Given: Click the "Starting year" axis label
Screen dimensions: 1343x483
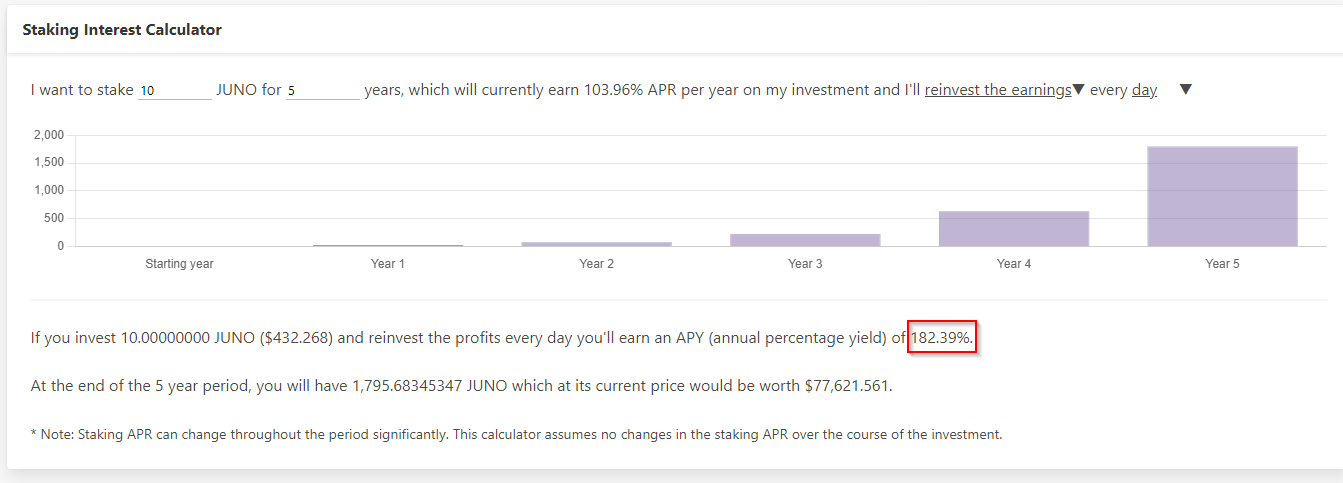Looking at the screenshot, I should pos(179,264).
